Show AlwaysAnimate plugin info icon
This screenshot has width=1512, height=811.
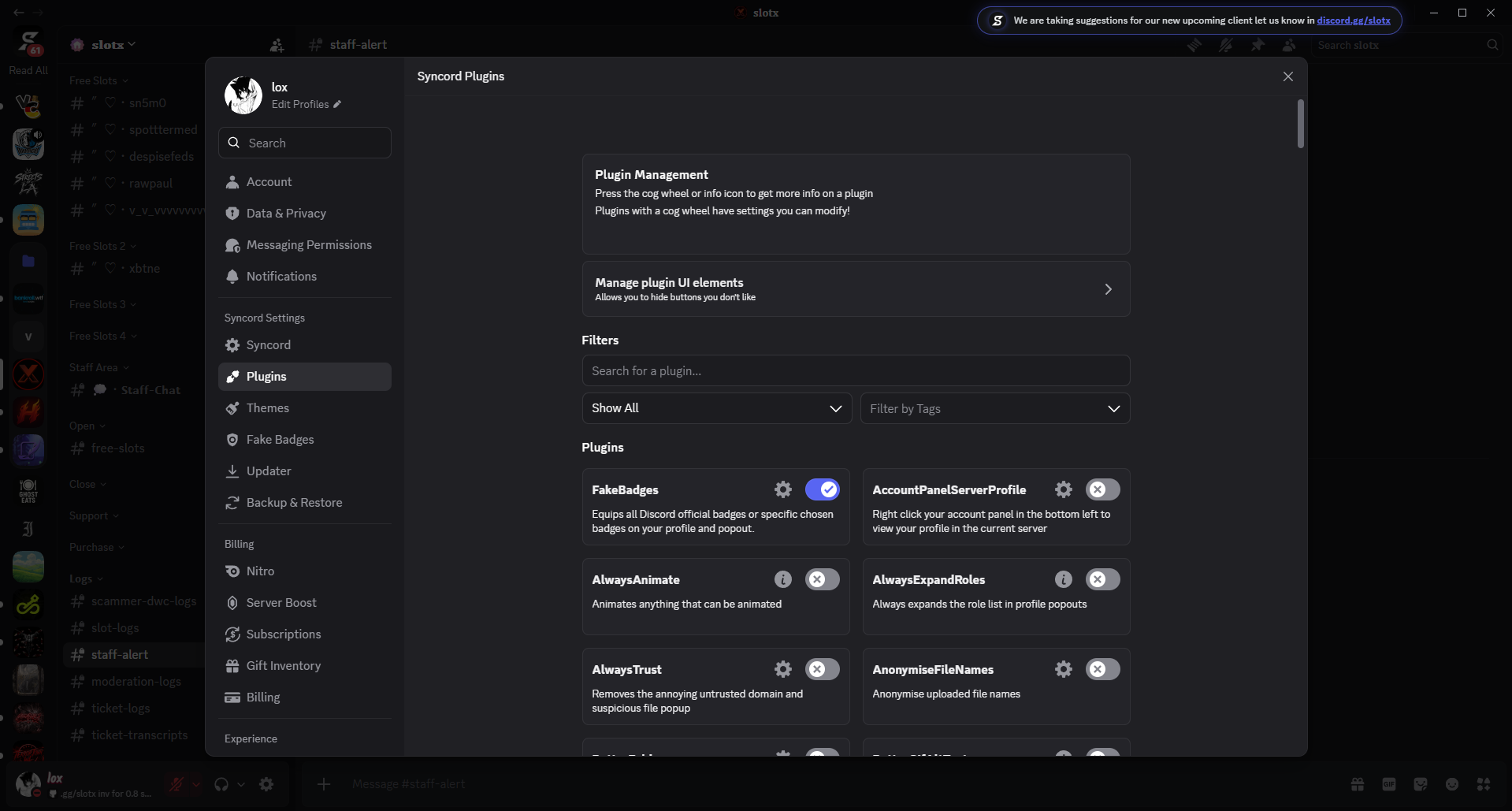click(x=782, y=579)
